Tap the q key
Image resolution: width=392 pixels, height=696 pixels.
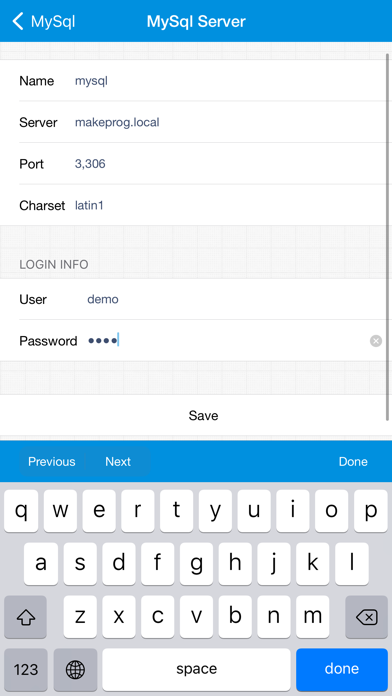point(21,511)
